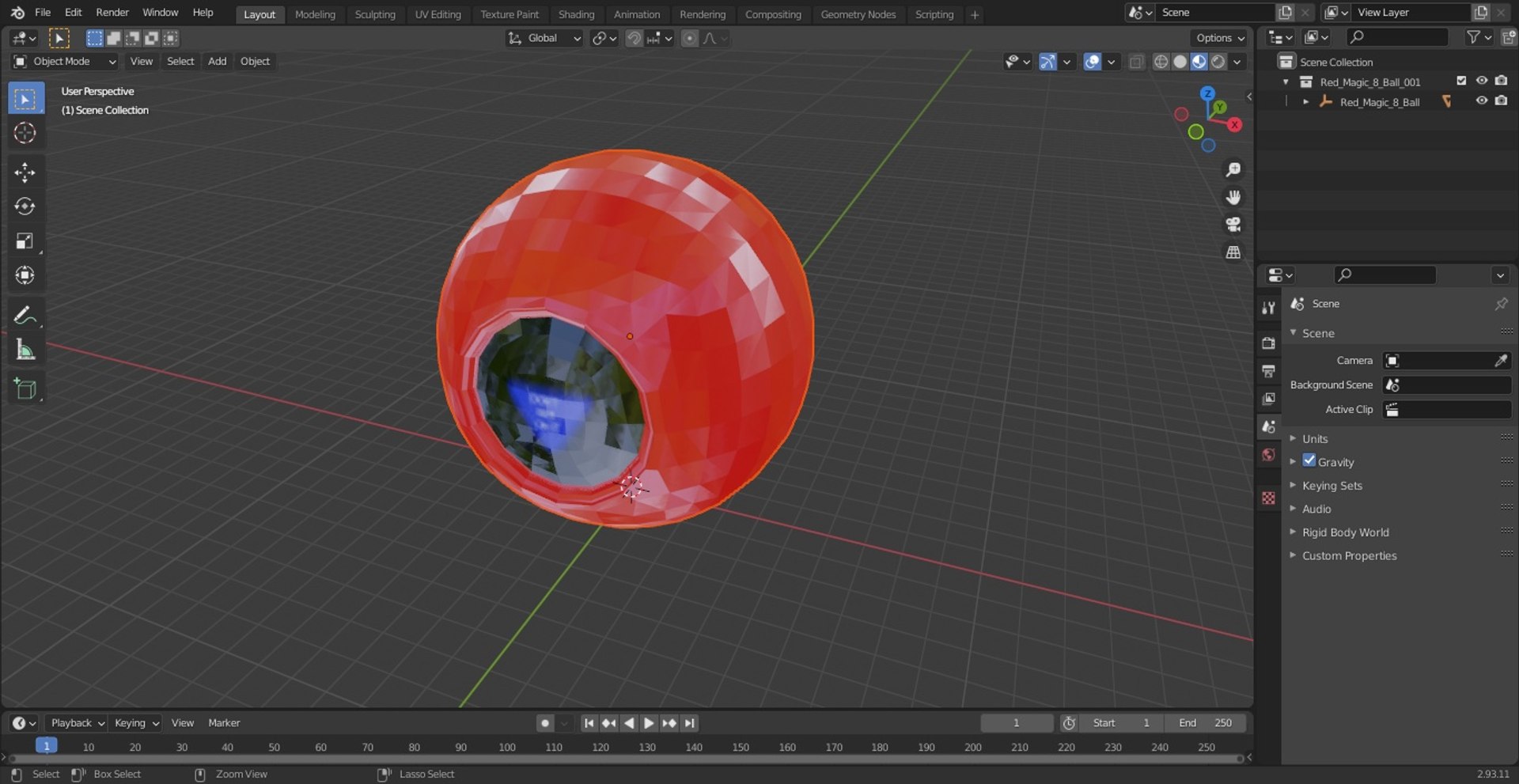Viewport: 1519px width, 784px height.
Task: Click the End frame 250 field
Action: tap(1205, 723)
